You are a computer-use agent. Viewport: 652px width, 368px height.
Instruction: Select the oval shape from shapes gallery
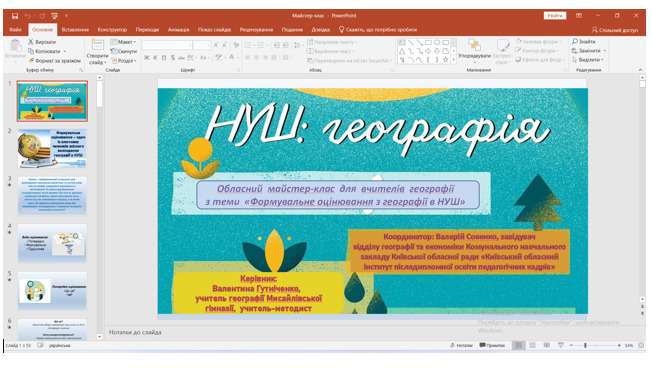(x=437, y=42)
